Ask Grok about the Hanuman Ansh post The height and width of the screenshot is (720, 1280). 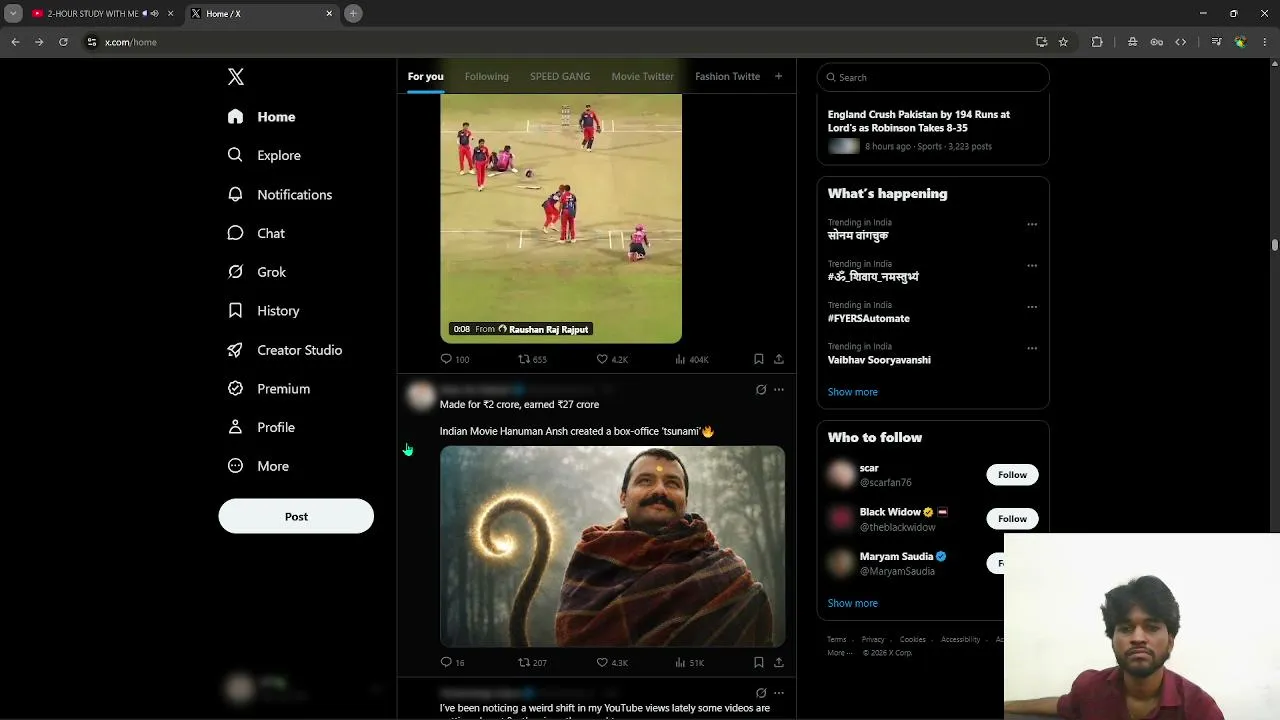761,390
